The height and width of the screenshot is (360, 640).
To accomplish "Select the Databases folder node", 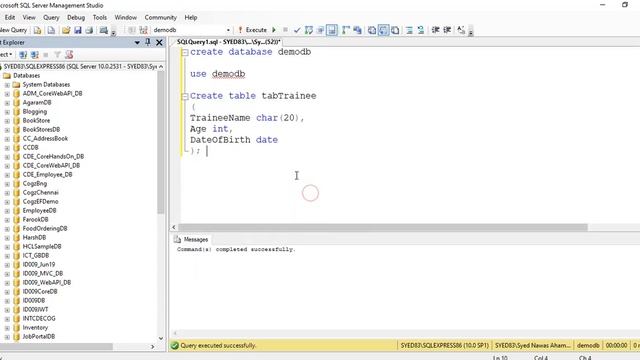I will pos(27,76).
